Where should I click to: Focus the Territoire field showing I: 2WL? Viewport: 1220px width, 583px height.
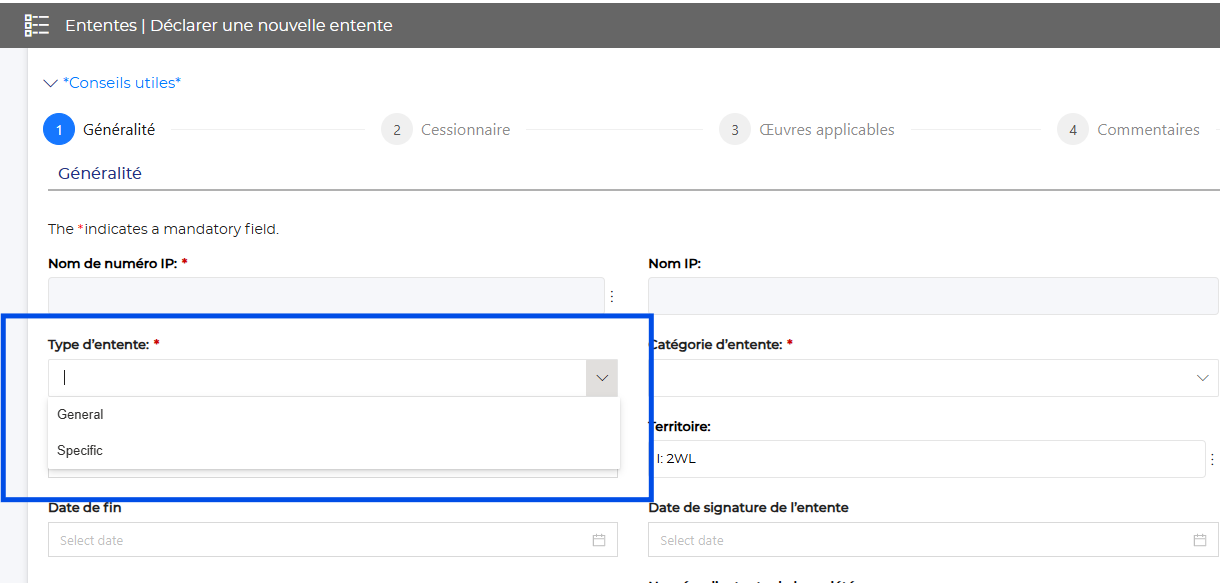(925, 459)
